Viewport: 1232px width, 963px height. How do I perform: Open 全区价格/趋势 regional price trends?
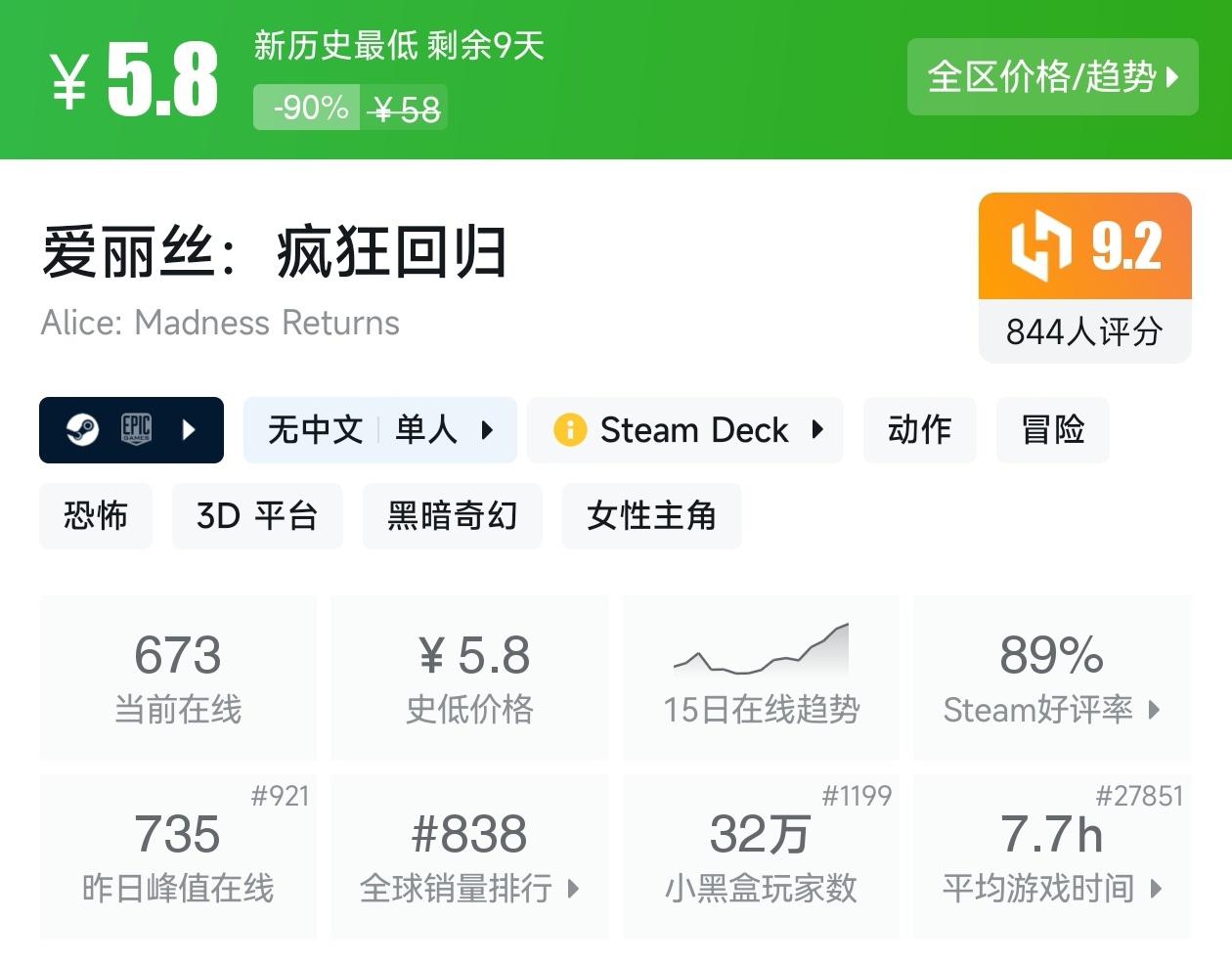tap(1052, 77)
